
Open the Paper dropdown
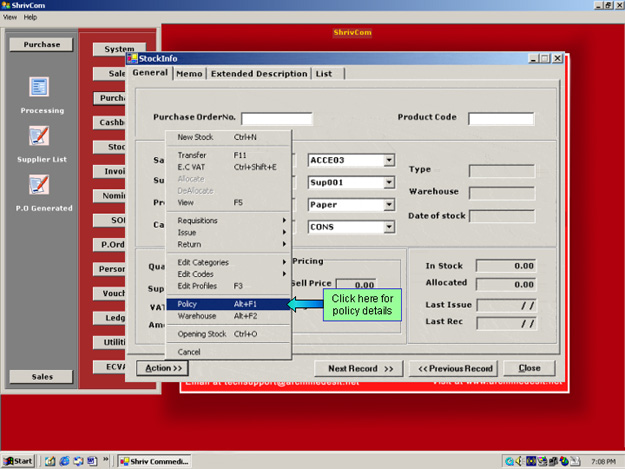coord(390,205)
